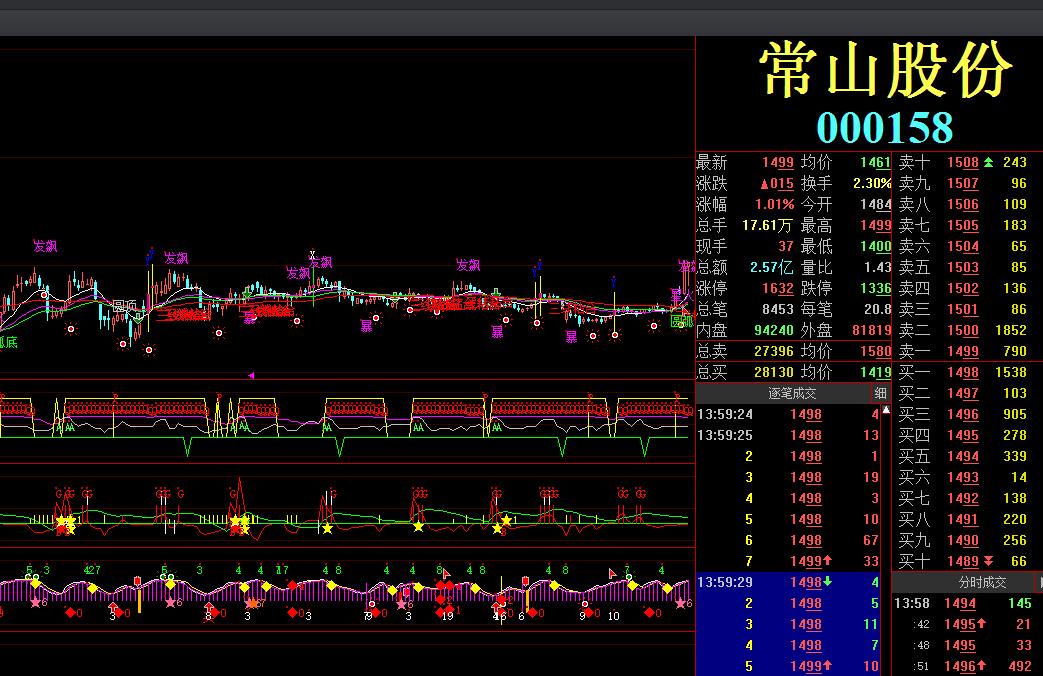Select the 买三 bid price 1496
1043x676 pixels.
point(963,415)
